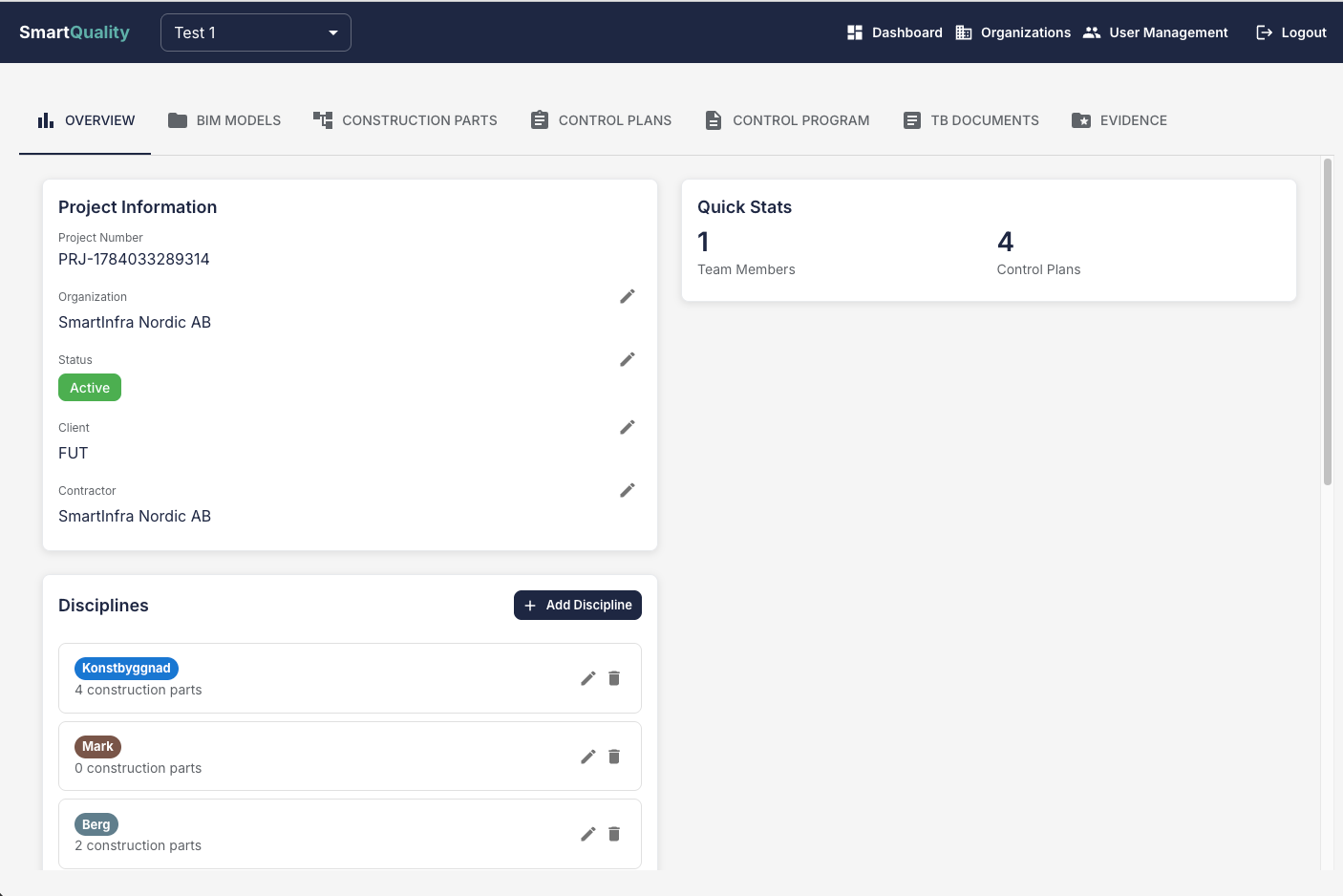Click the Konstbyggnad discipline tag
This screenshot has width=1343, height=896.
coord(126,669)
